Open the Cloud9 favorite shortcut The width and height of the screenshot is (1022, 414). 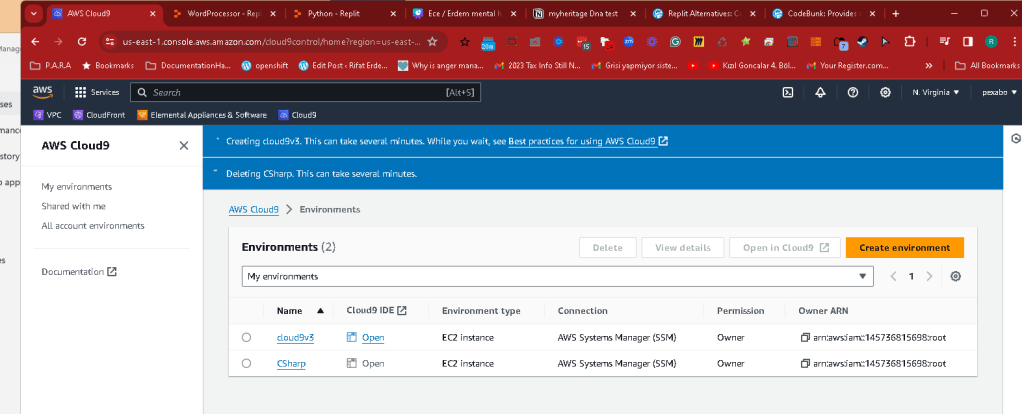298,115
